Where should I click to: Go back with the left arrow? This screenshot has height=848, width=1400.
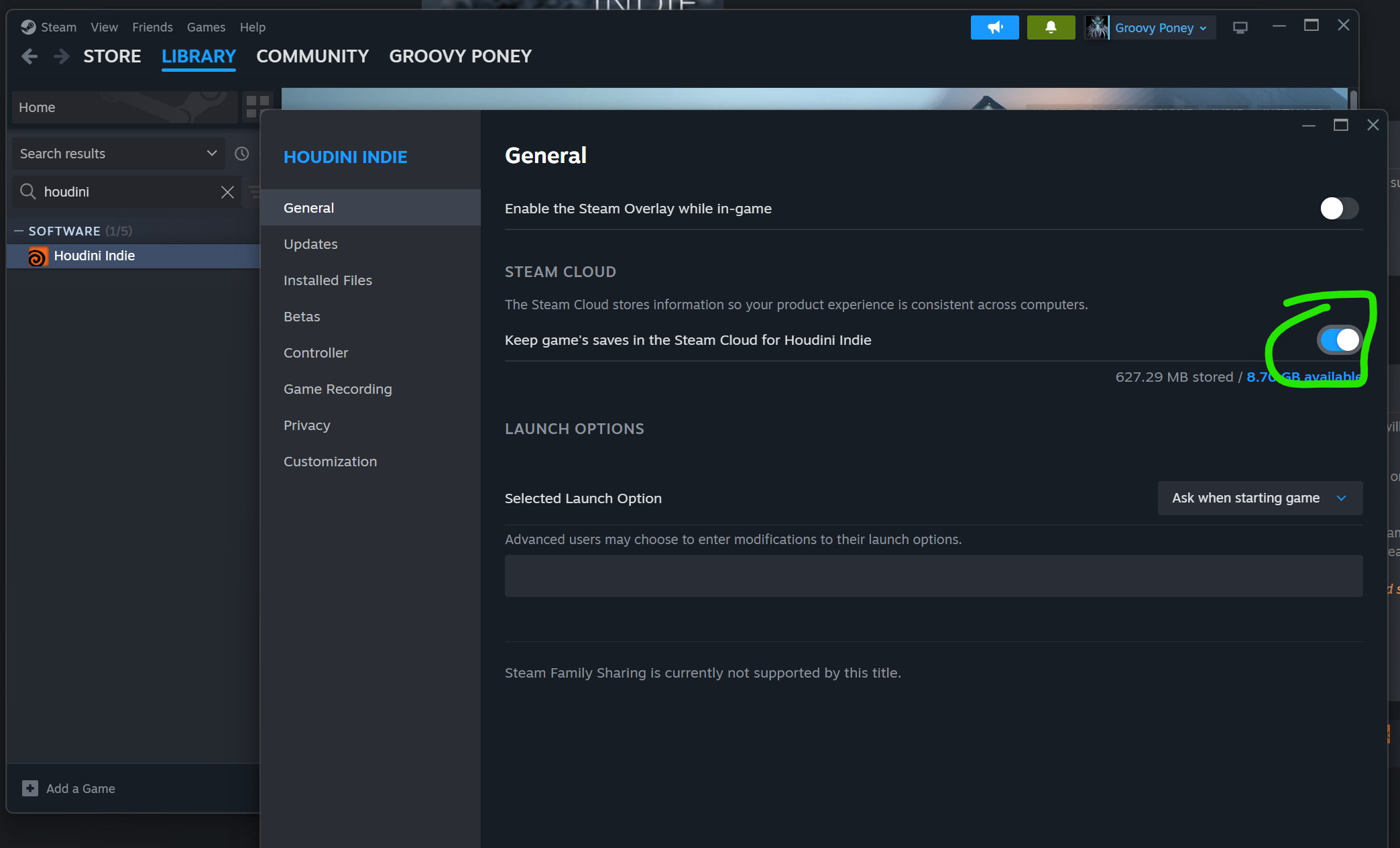tap(30, 56)
